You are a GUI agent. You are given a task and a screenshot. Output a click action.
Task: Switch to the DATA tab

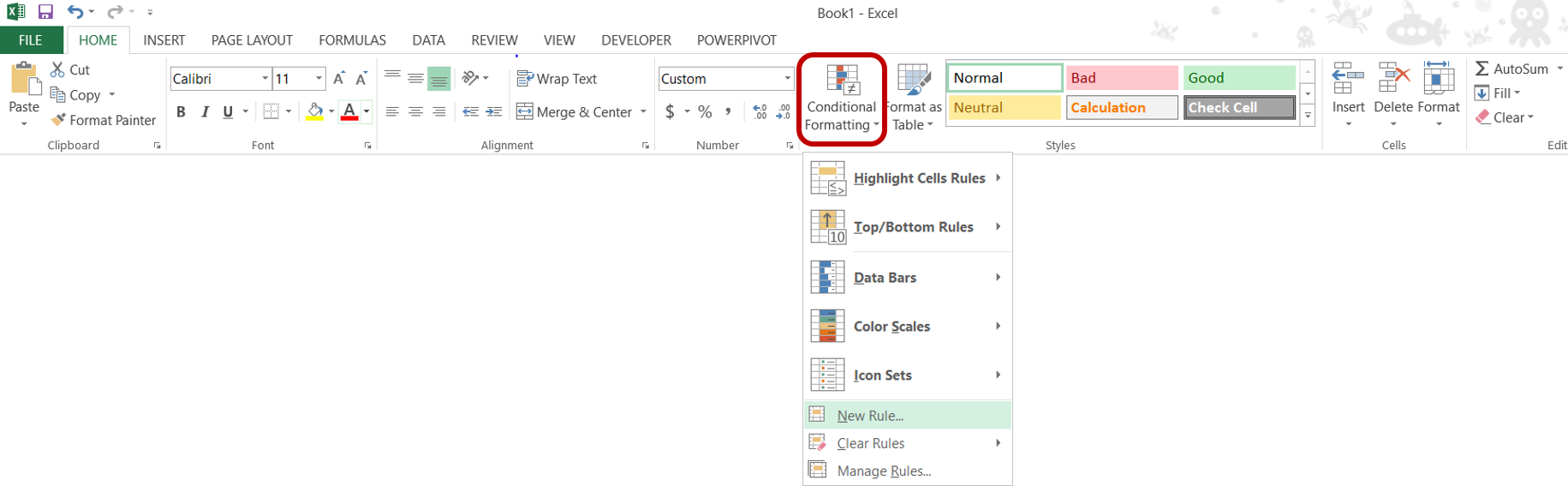tap(428, 40)
